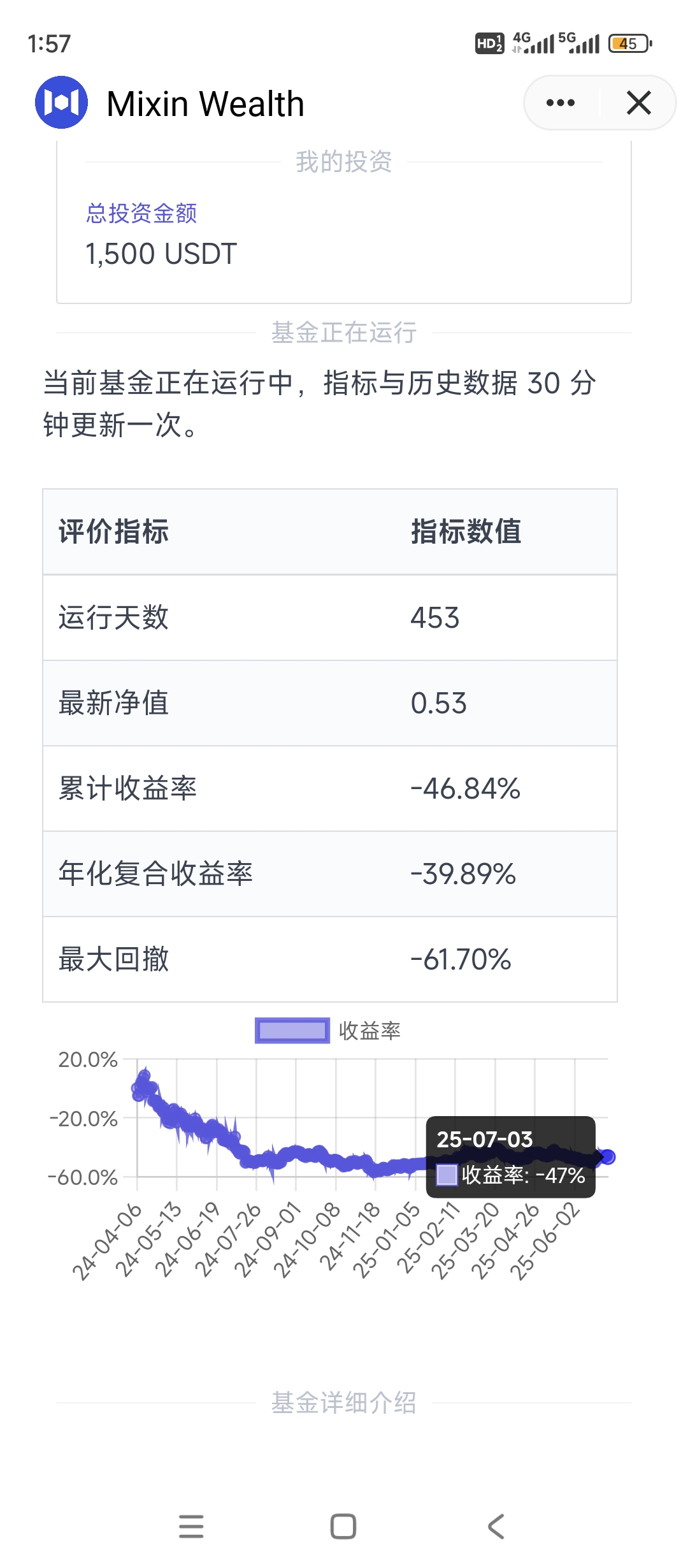
Task: Tap the 总投资金额 label
Action: click(141, 213)
